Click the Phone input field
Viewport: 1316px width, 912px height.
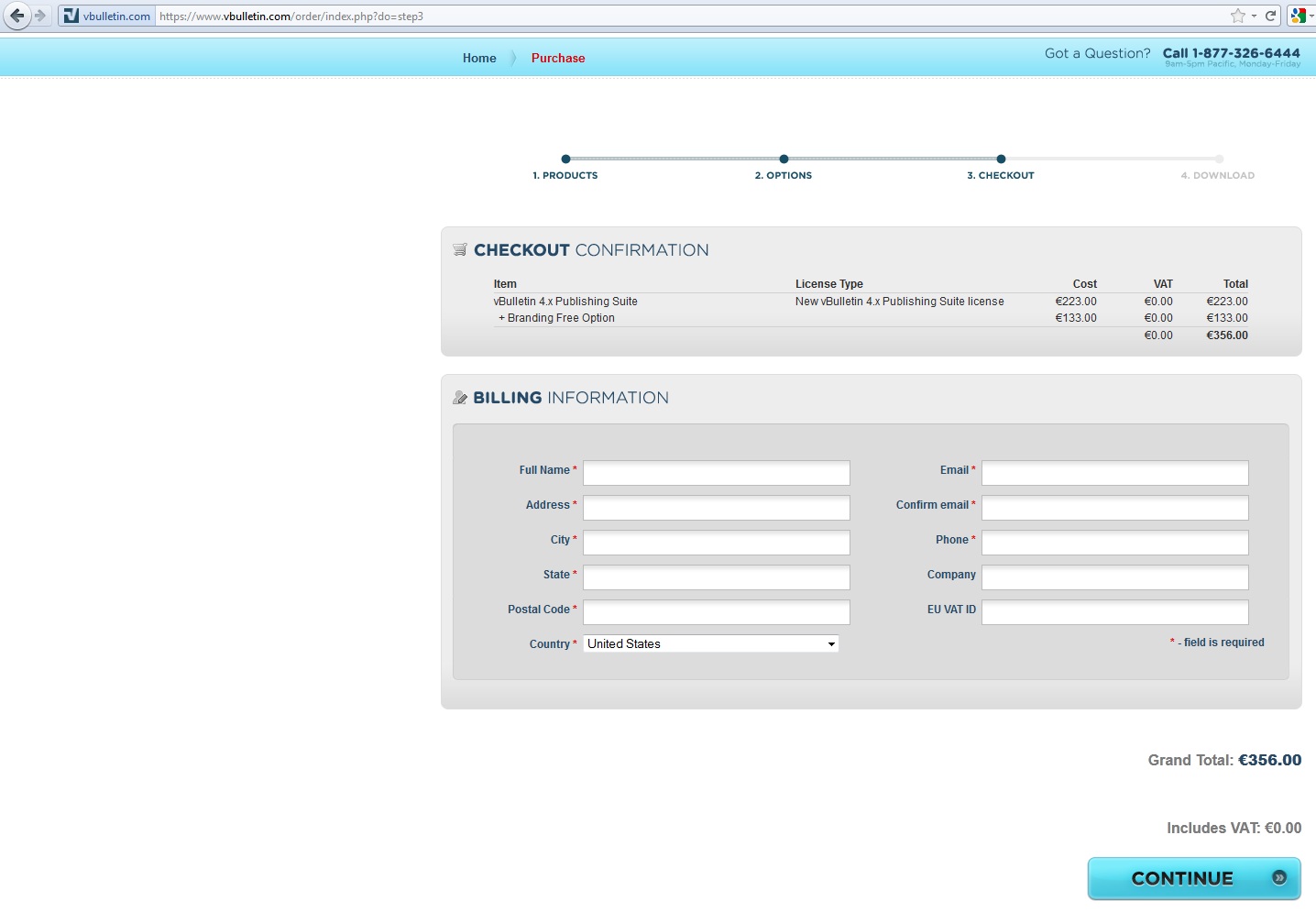coord(1115,543)
